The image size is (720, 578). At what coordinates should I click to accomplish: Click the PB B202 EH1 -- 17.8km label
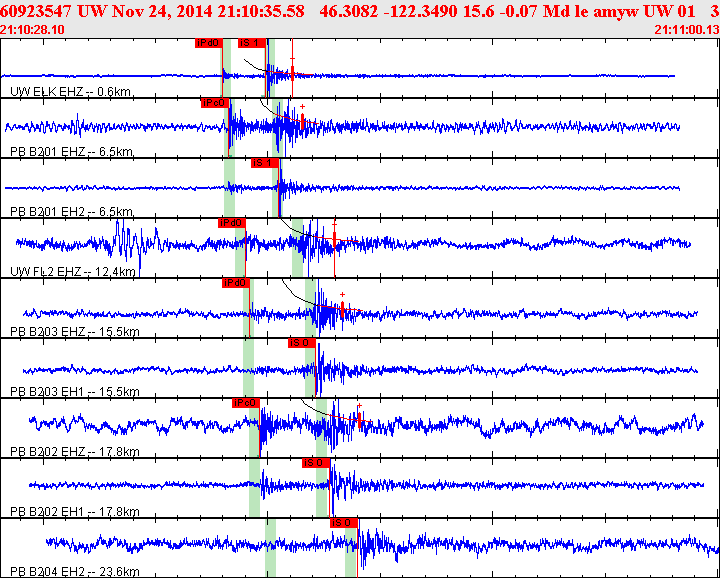(75, 511)
